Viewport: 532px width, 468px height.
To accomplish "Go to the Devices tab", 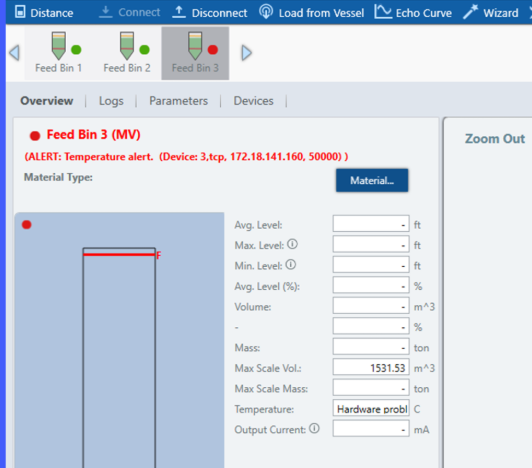I will [x=253, y=101].
